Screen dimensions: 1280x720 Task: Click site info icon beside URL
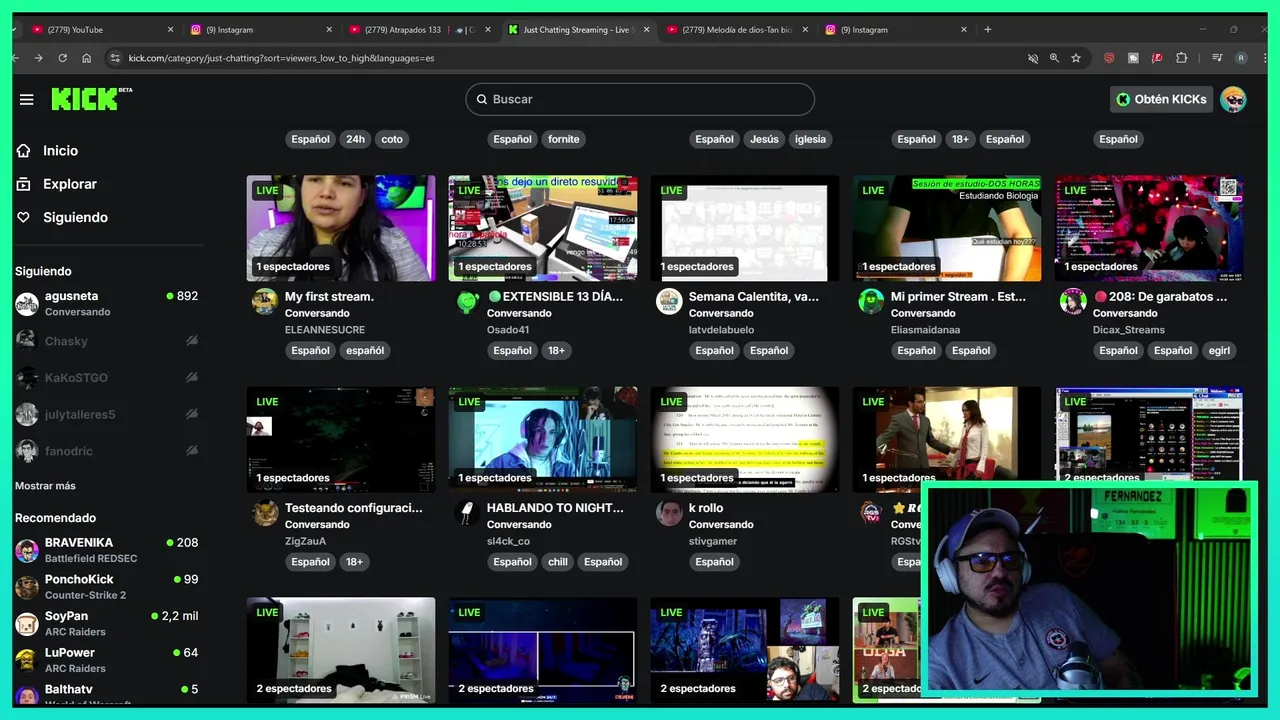point(114,58)
